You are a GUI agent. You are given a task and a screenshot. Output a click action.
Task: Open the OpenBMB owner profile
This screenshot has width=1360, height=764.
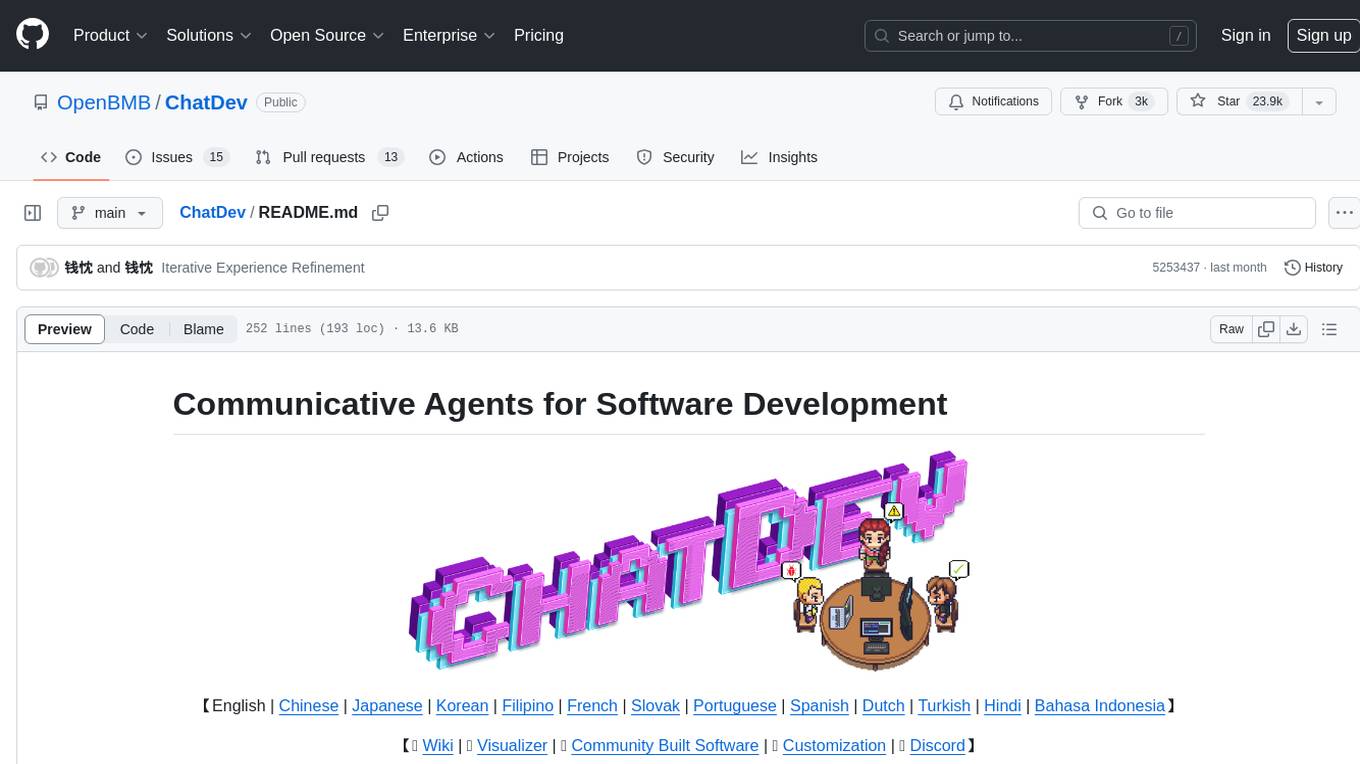click(x=104, y=102)
